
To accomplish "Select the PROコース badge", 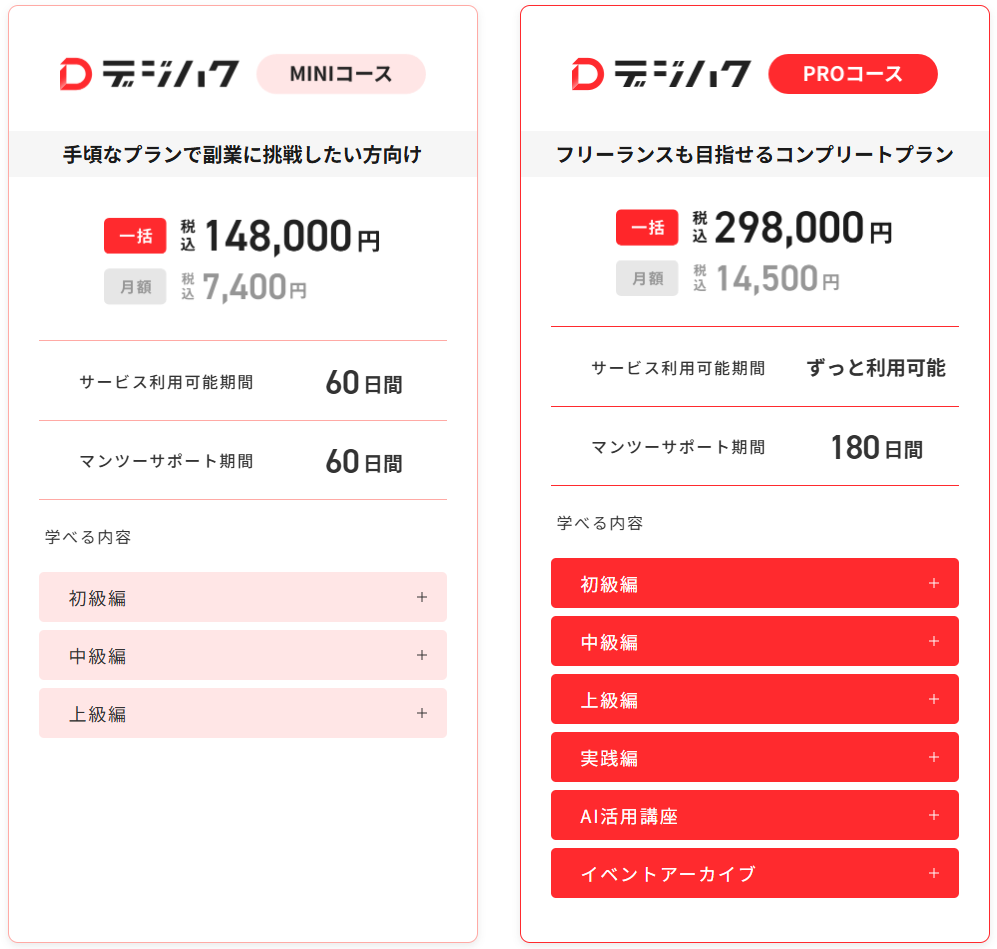I will tap(852, 74).
